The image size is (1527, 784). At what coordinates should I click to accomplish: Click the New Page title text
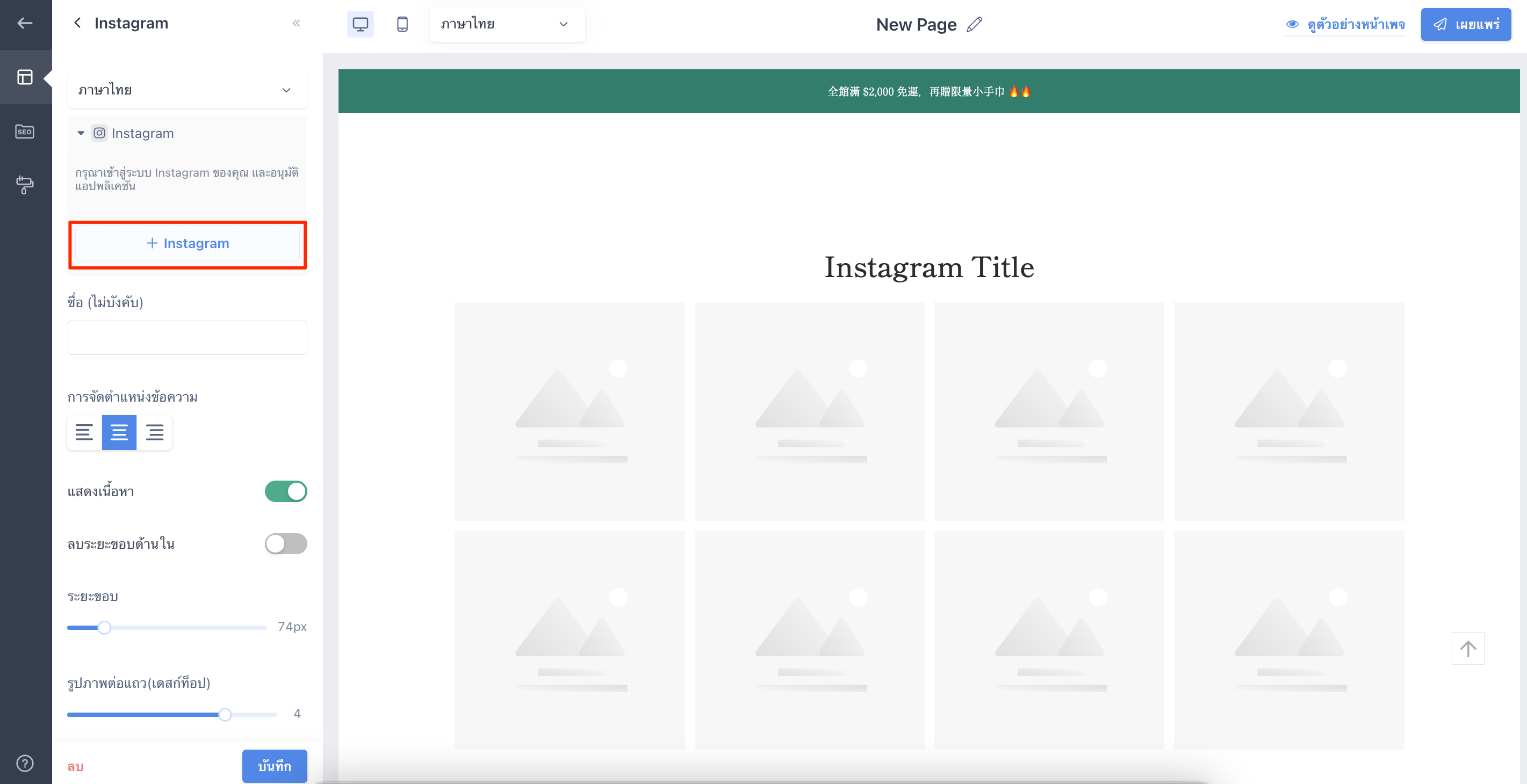coord(917,24)
